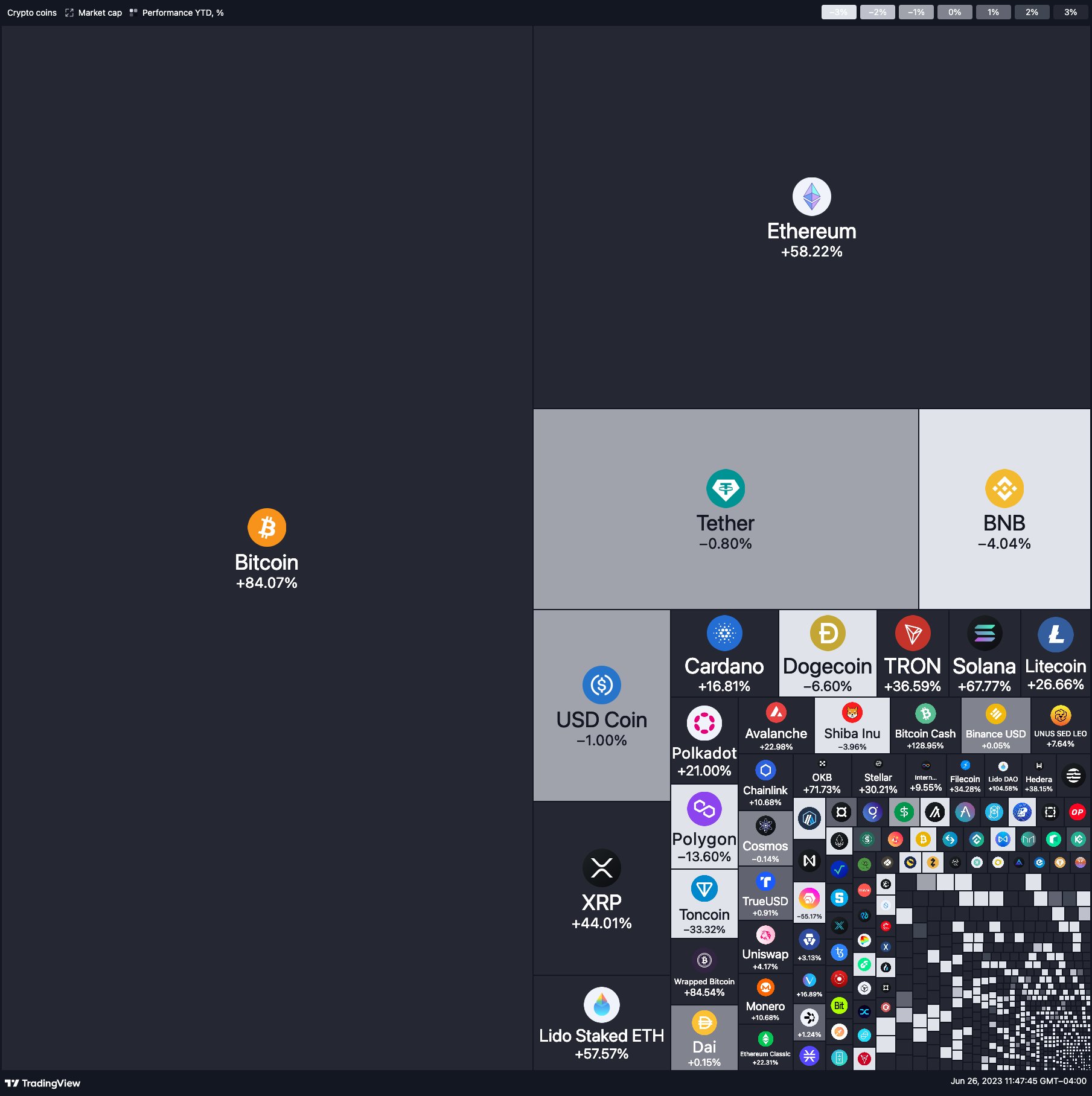Click the Shiba Inu dog logo
The width and height of the screenshot is (1092, 1096).
pos(852,713)
